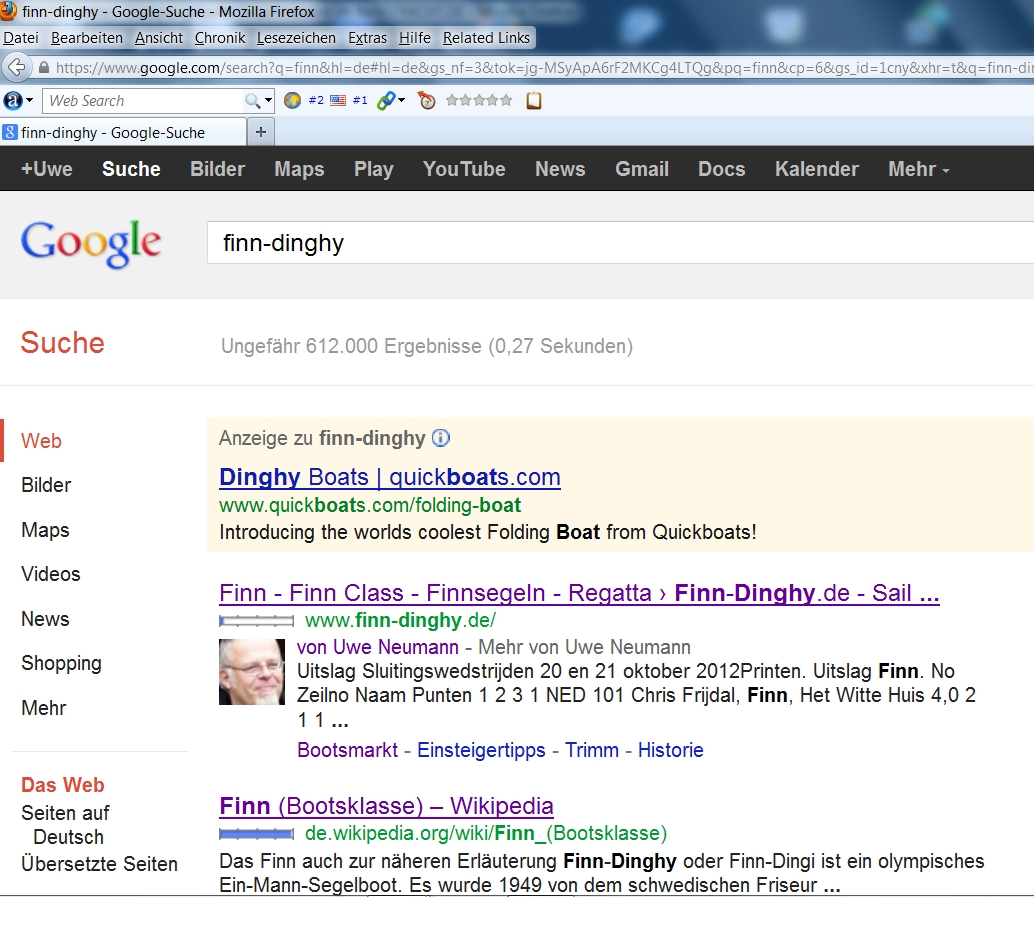Open Kalender in the Google bar
Viewport: 1034px width, 940px height.
click(817, 169)
